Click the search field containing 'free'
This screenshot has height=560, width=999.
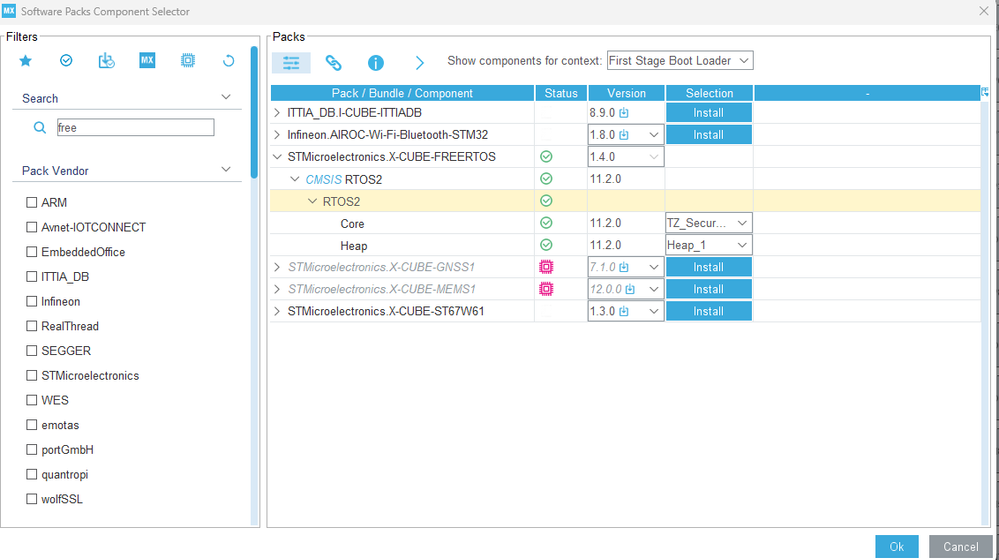click(135, 127)
